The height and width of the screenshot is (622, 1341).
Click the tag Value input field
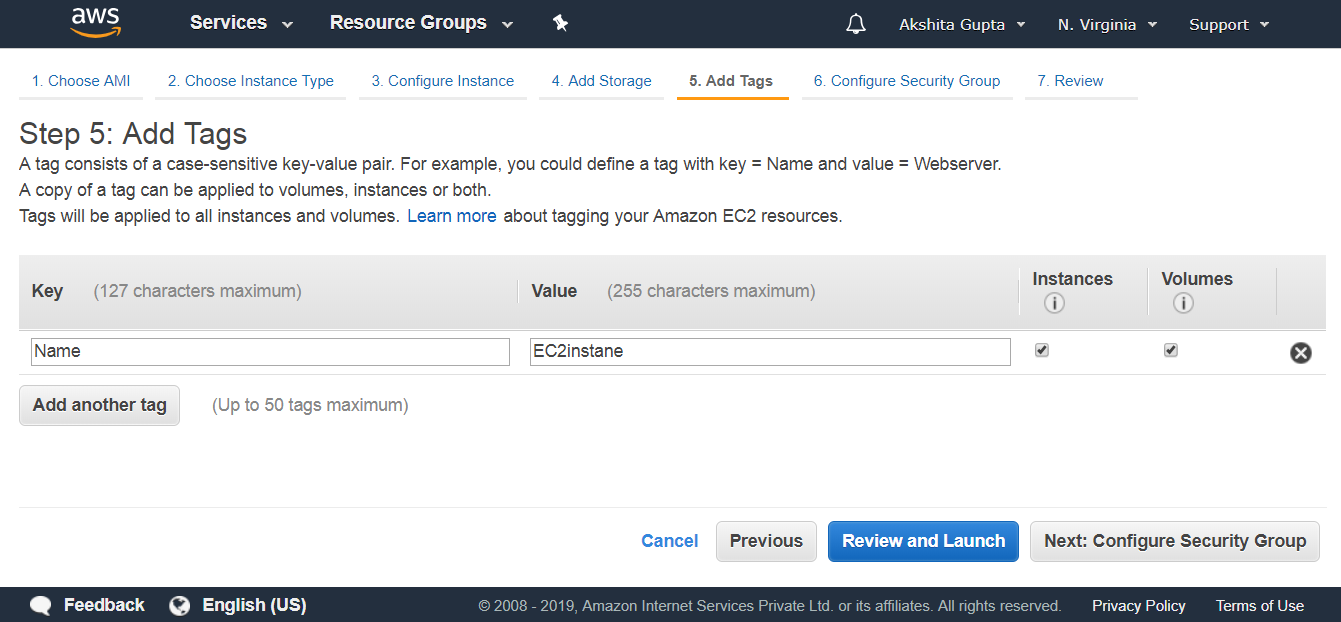pos(770,351)
